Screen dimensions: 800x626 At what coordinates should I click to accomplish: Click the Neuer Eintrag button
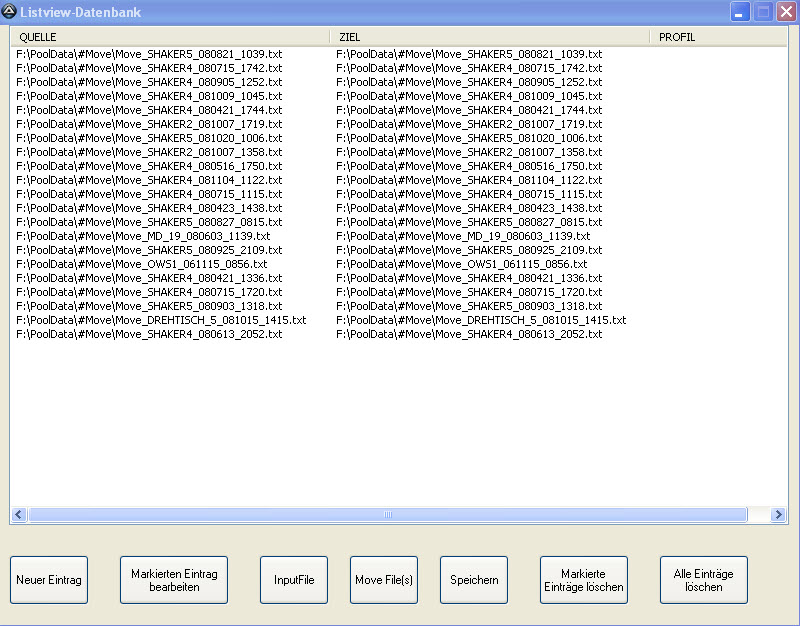click(x=49, y=580)
